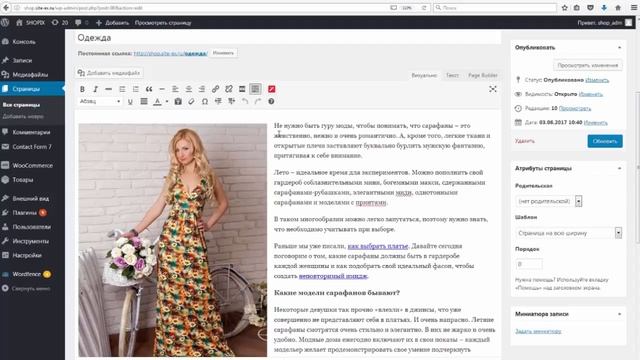This screenshot has height=360, width=640.
Task: Remove link from selected text
Action: [x=229, y=89]
